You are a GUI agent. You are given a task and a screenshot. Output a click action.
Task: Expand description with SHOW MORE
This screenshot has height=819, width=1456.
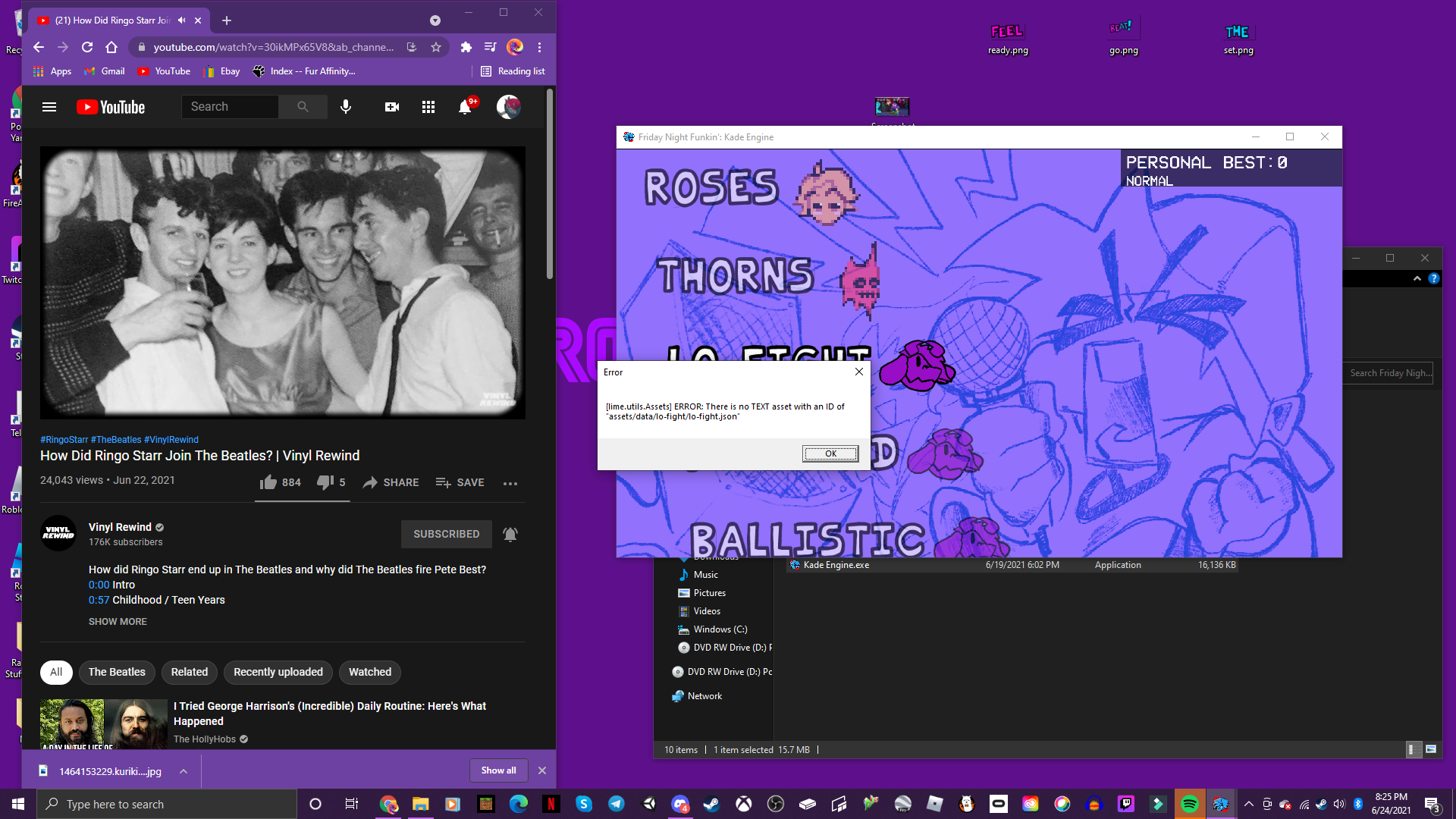point(118,621)
